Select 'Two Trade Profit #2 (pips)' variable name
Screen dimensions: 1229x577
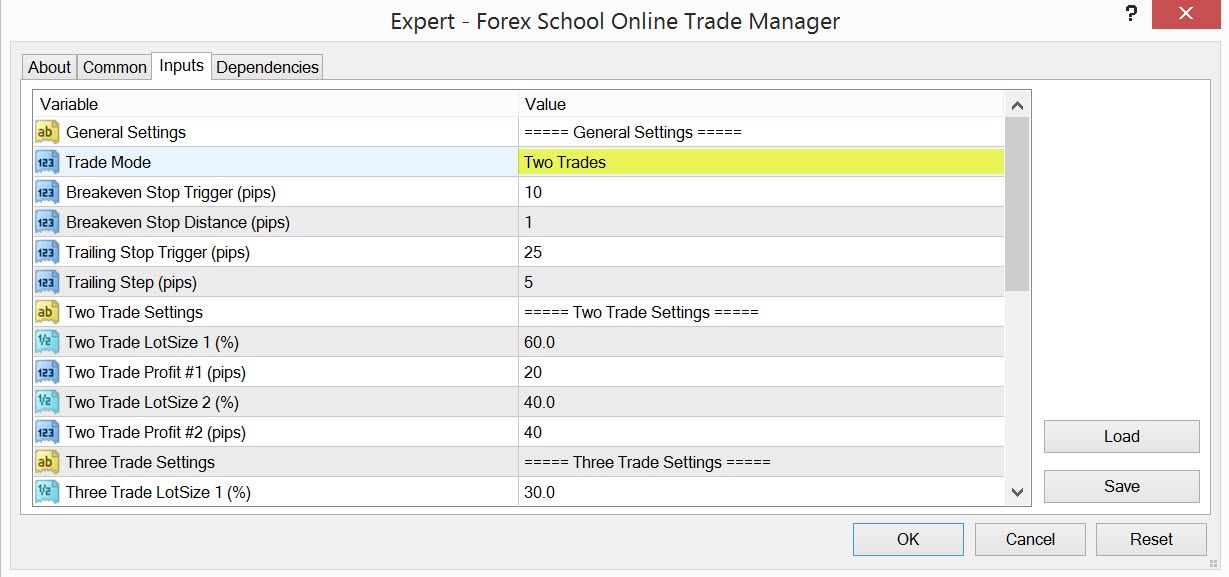[x=156, y=432]
